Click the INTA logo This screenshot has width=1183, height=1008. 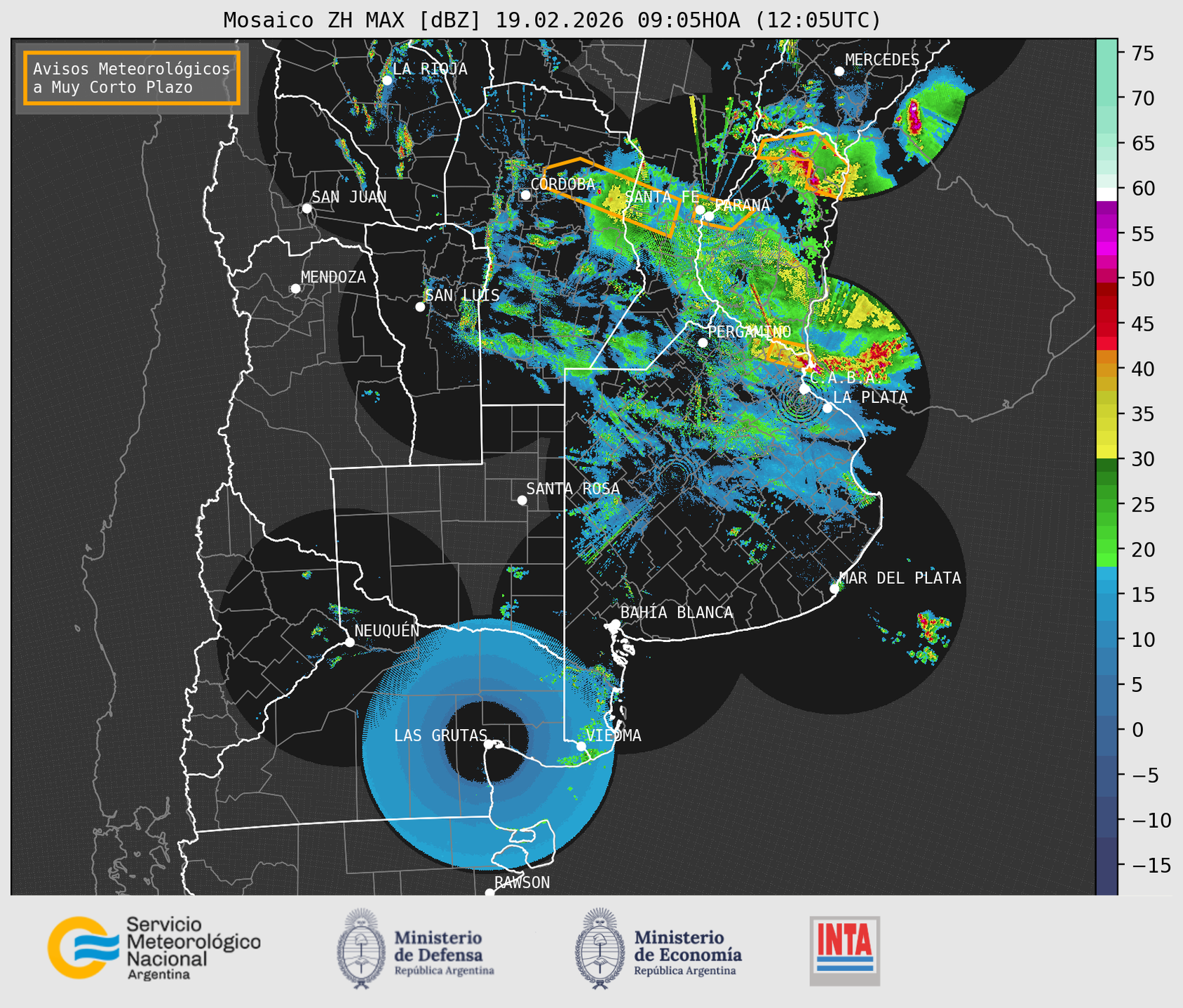click(845, 951)
